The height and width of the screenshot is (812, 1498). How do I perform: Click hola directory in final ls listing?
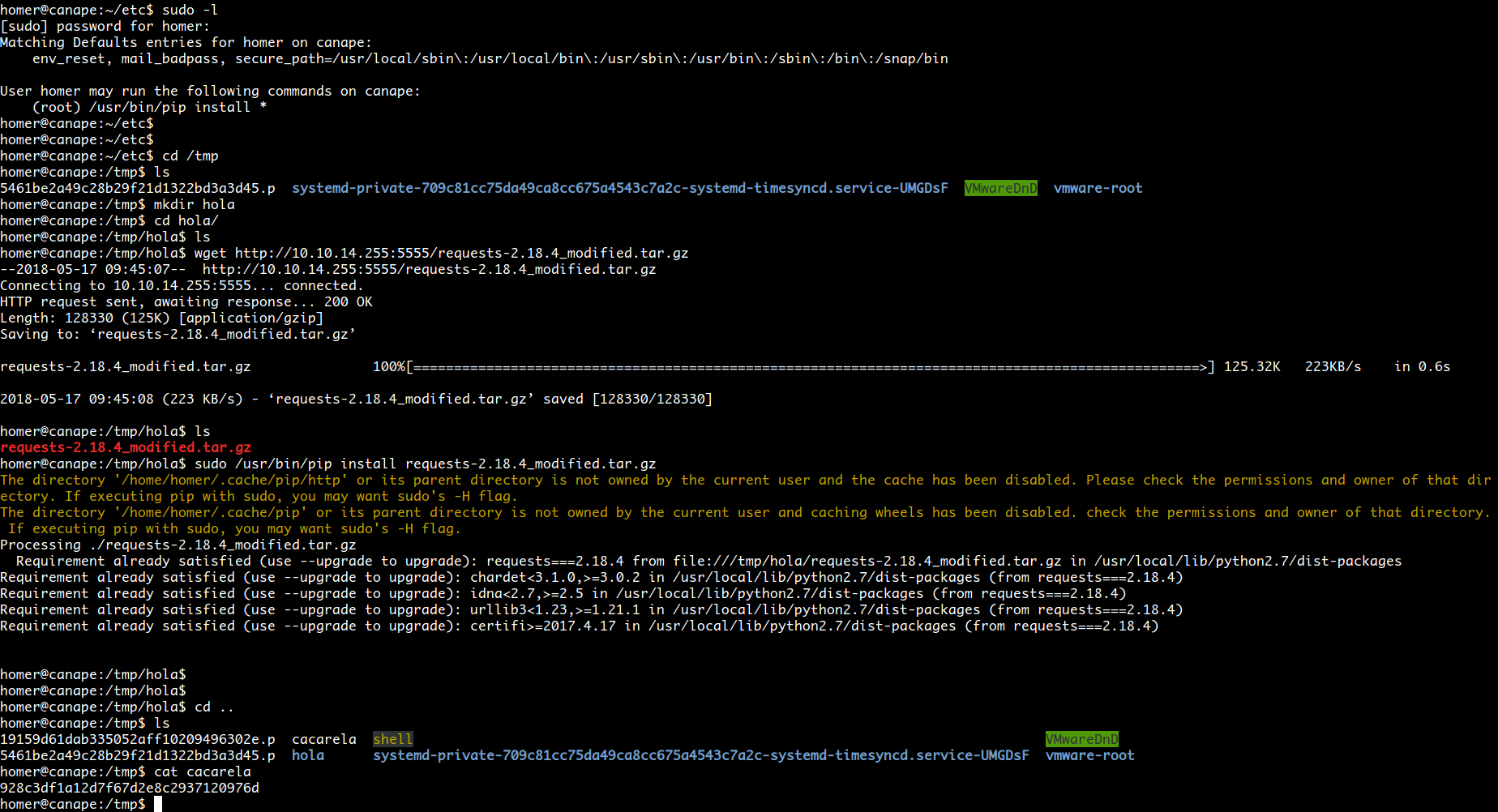pyautogui.click(x=308, y=755)
